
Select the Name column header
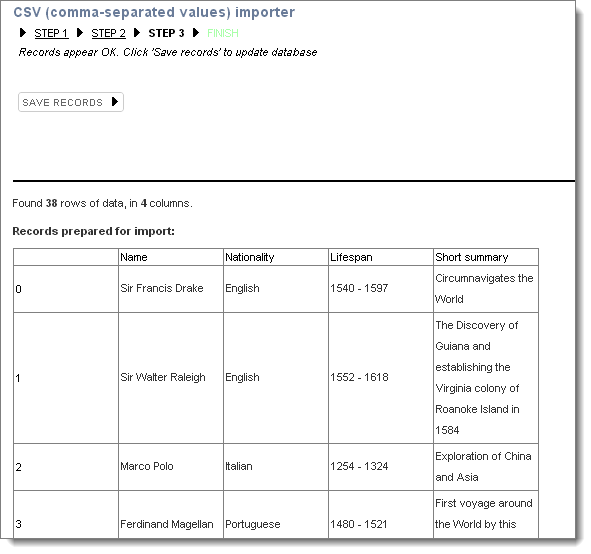click(171, 257)
